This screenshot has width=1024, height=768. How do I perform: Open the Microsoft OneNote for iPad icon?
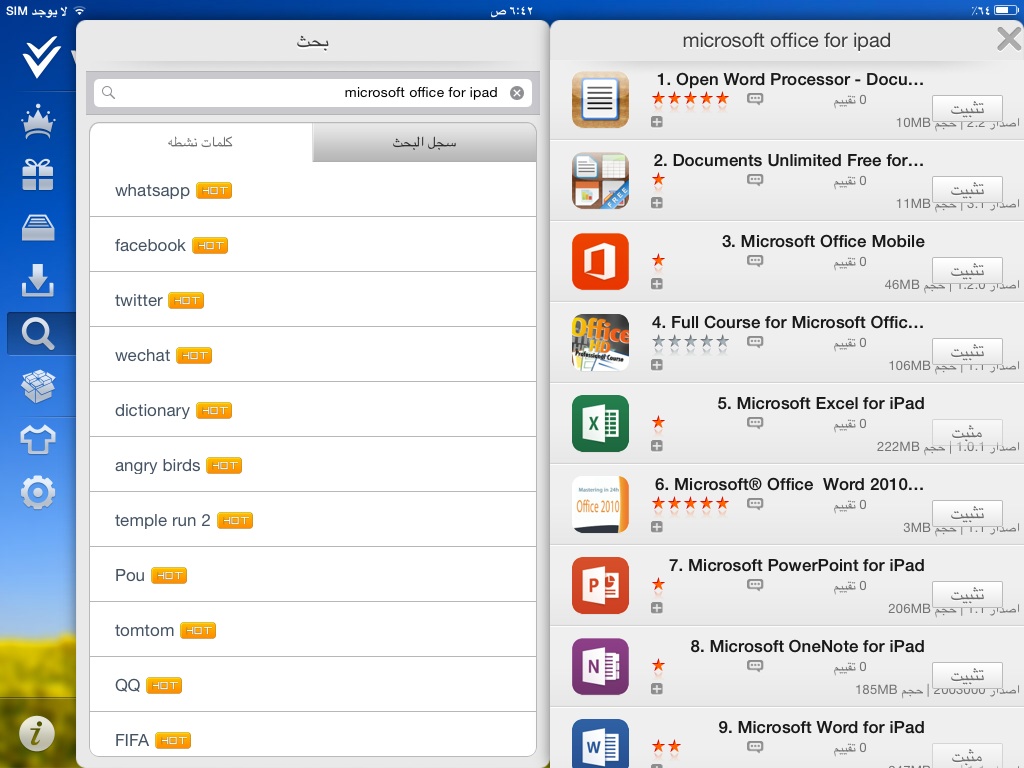click(600, 666)
